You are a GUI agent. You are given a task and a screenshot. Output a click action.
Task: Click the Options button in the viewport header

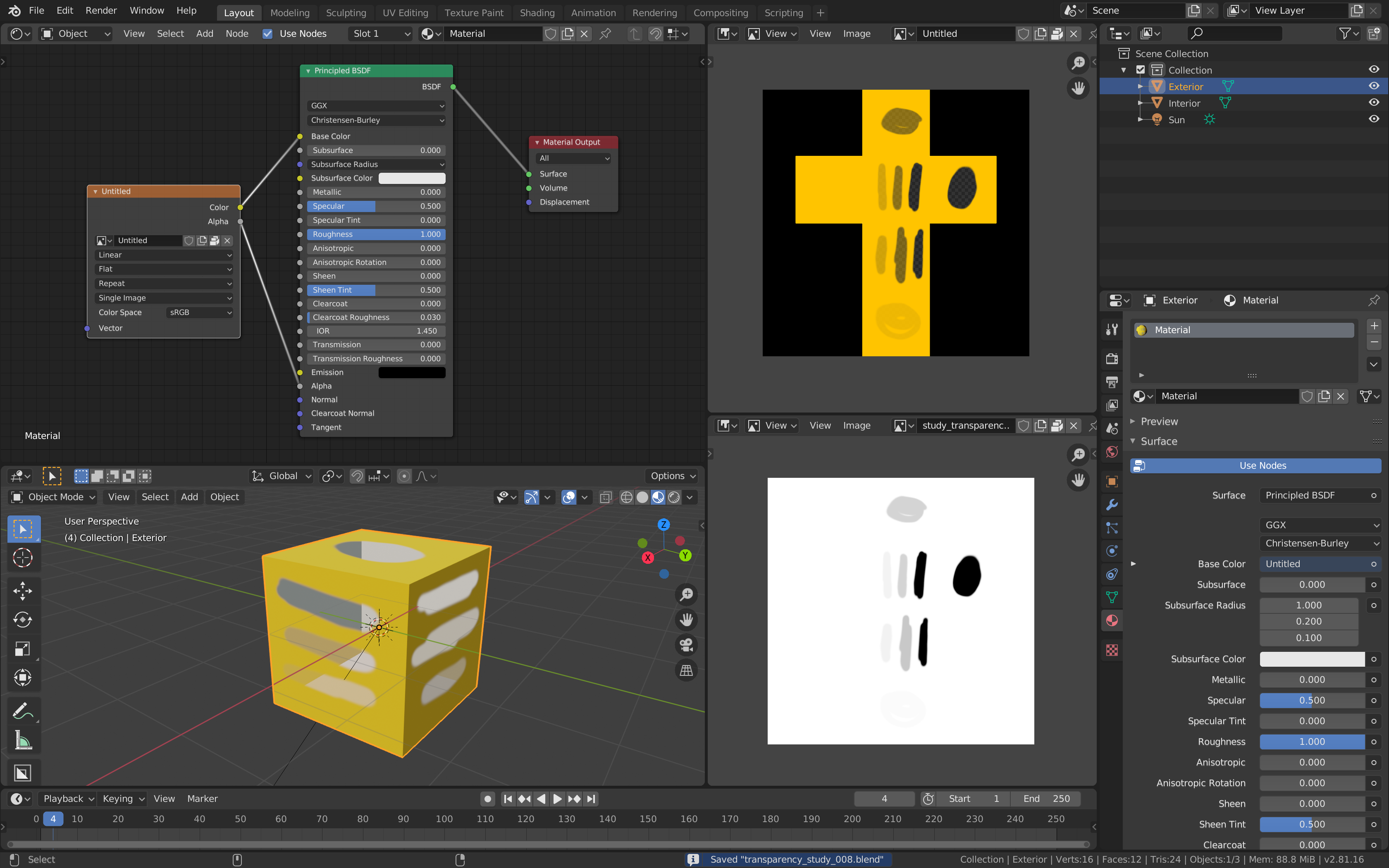[x=671, y=475]
